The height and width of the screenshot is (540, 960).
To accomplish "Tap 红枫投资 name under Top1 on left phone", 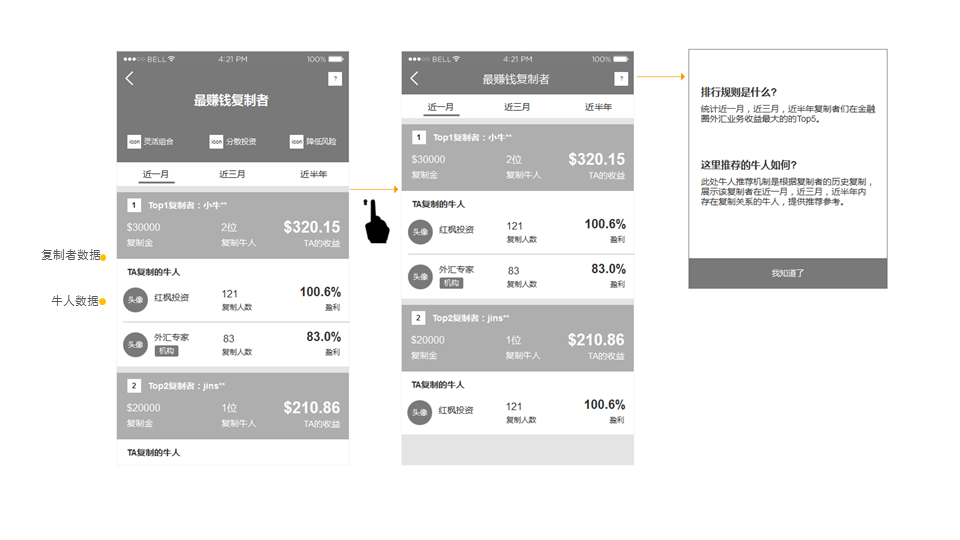I will tap(171, 298).
